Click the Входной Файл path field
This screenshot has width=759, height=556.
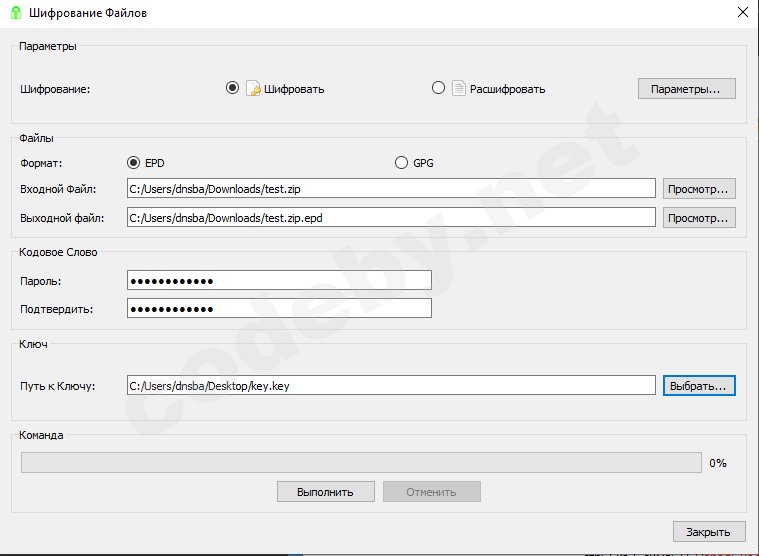tap(391, 188)
